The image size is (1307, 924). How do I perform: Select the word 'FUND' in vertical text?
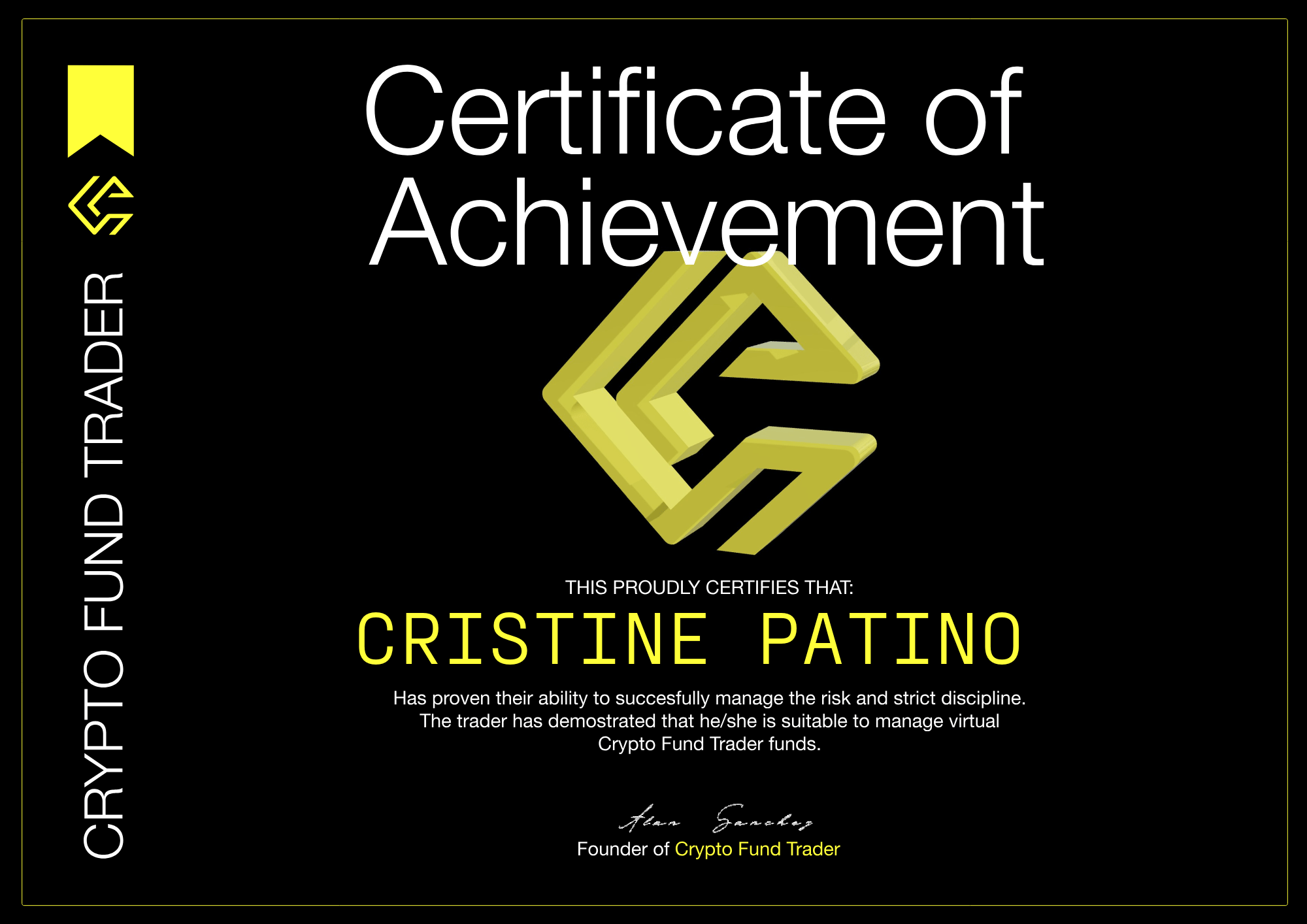click(104, 563)
